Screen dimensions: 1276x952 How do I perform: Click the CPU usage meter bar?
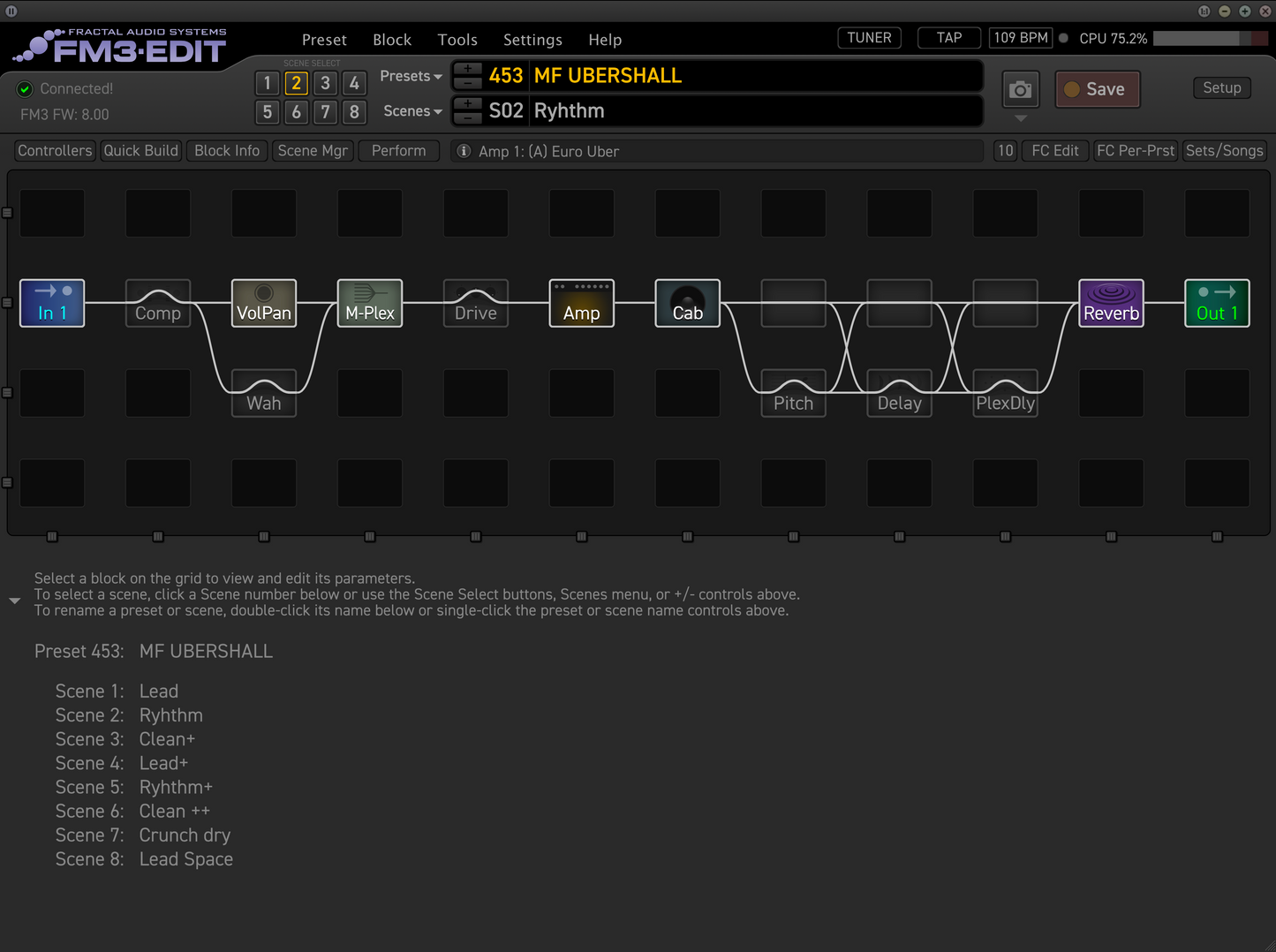(1211, 38)
